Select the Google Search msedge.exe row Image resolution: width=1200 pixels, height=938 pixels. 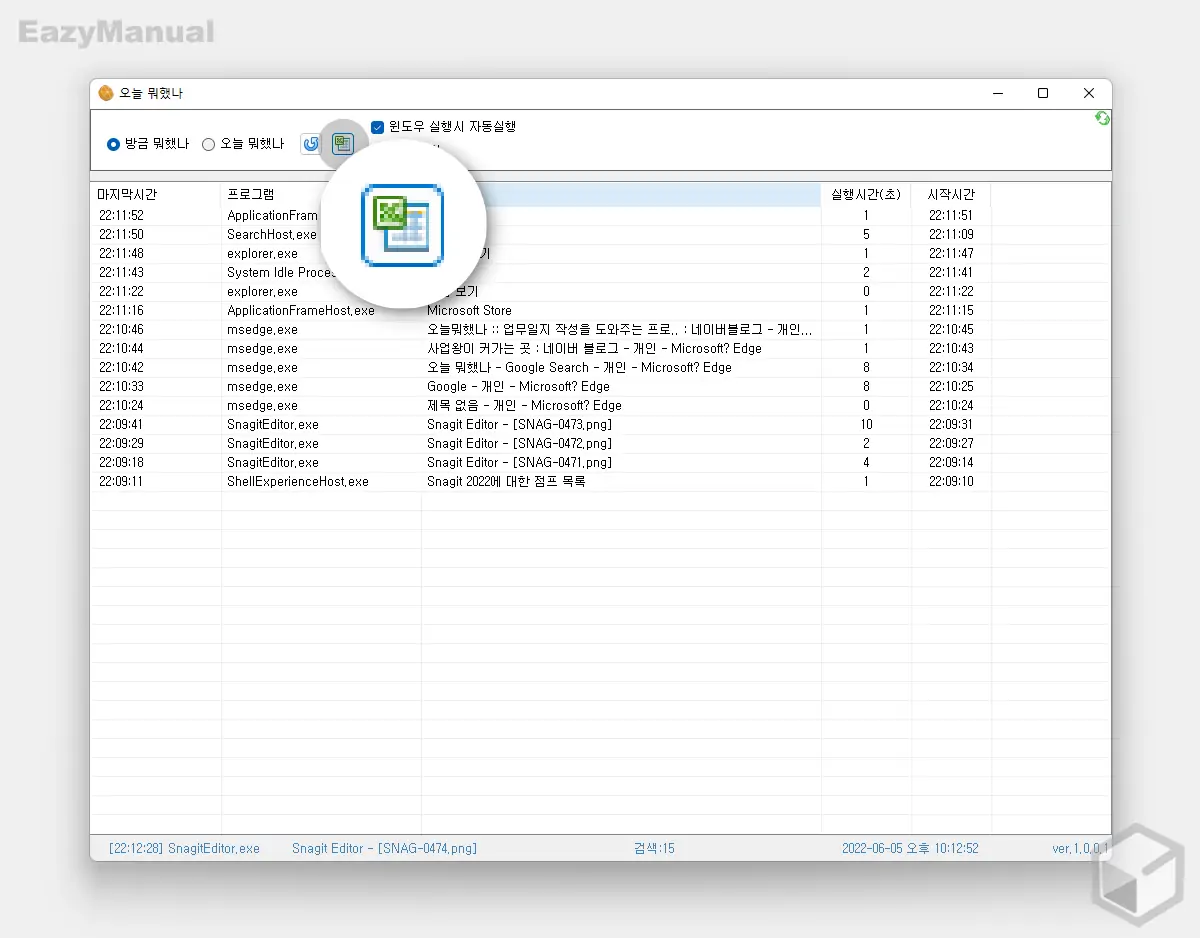pos(579,368)
